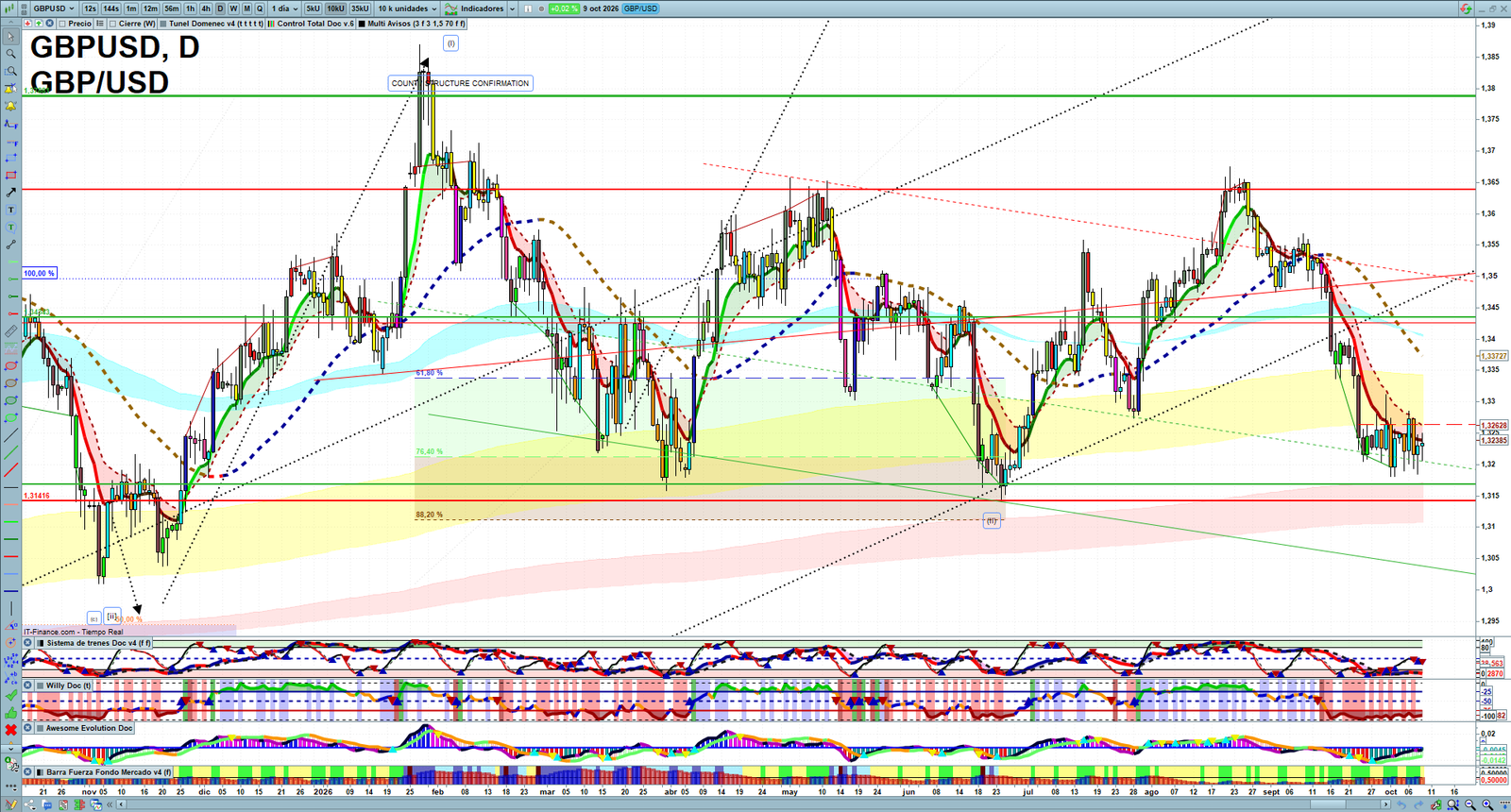The height and width of the screenshot is (812, 1511).
Task: Select the rectangle drawing tool
Action: [x=11, y=175]
